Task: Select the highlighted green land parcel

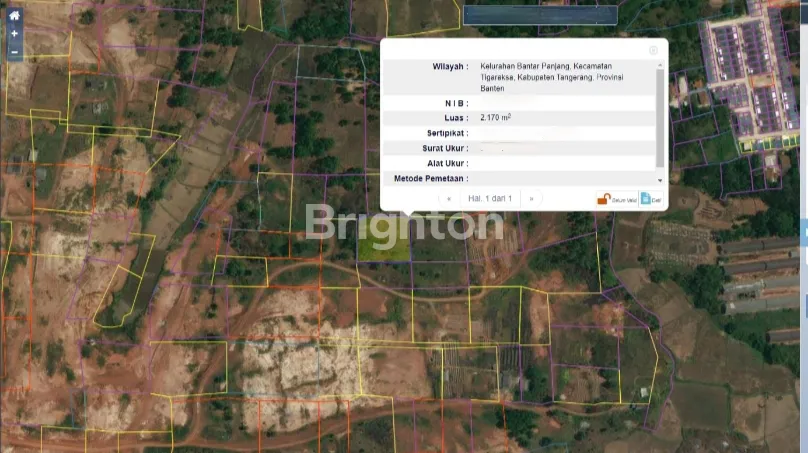Action: [x=385, y=247]
